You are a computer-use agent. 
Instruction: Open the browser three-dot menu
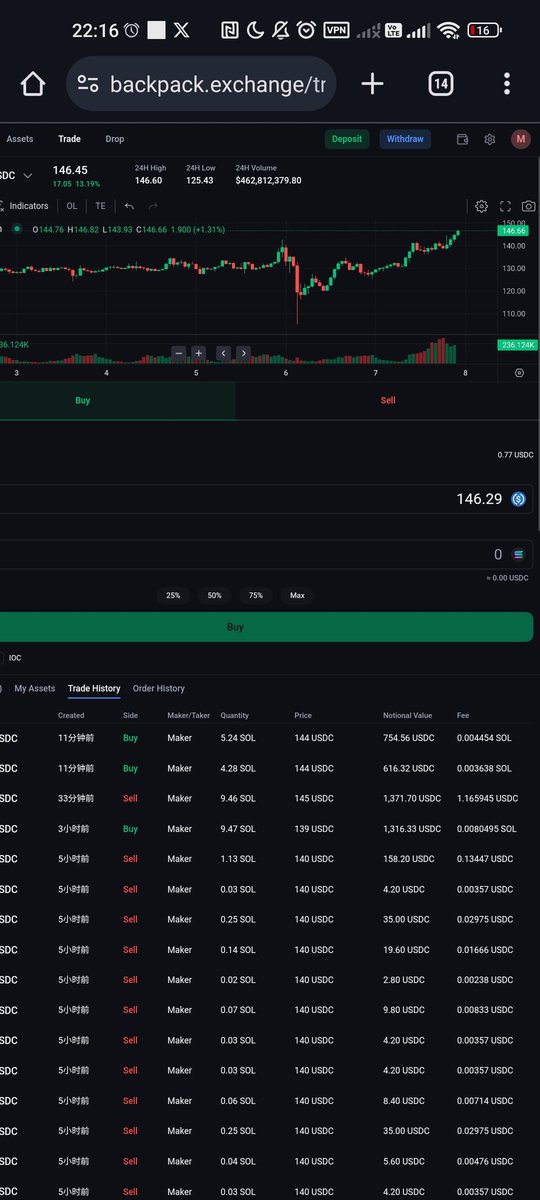[508, 84]
